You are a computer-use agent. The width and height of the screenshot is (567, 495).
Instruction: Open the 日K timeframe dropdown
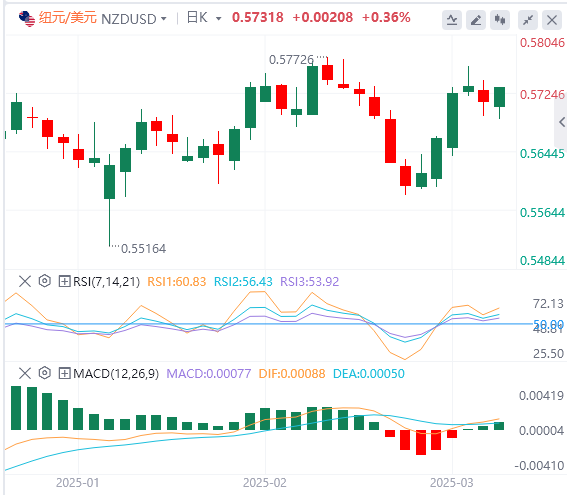point(204,18)
